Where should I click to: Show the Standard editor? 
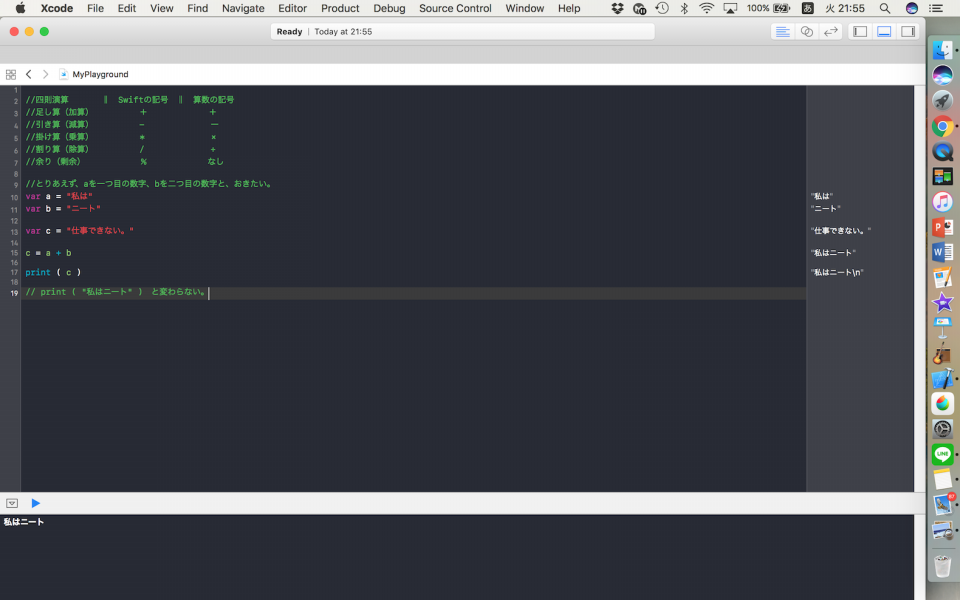(x=782, y=32)
